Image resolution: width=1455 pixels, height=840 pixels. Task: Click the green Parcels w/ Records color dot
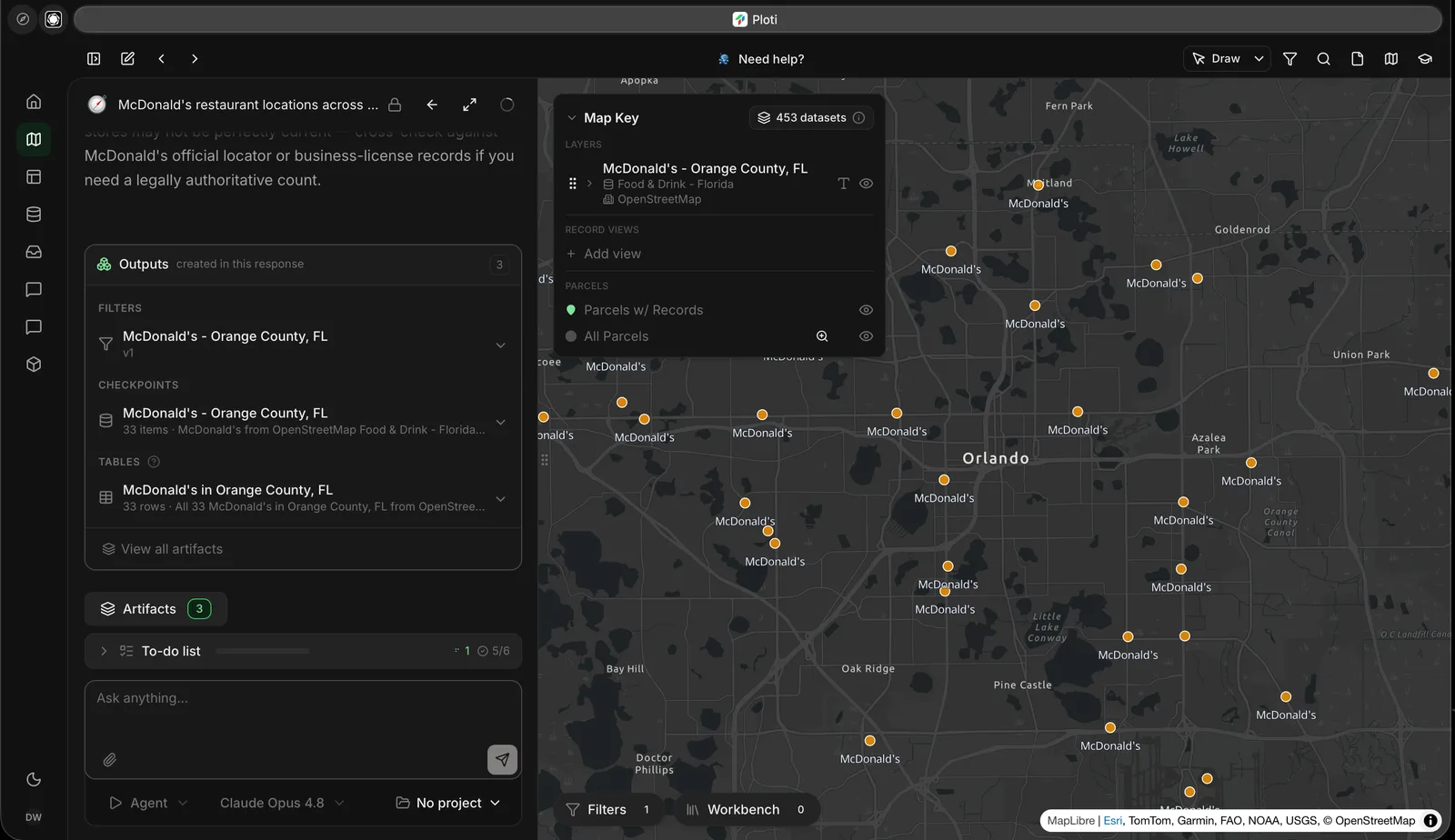[571, 310]
